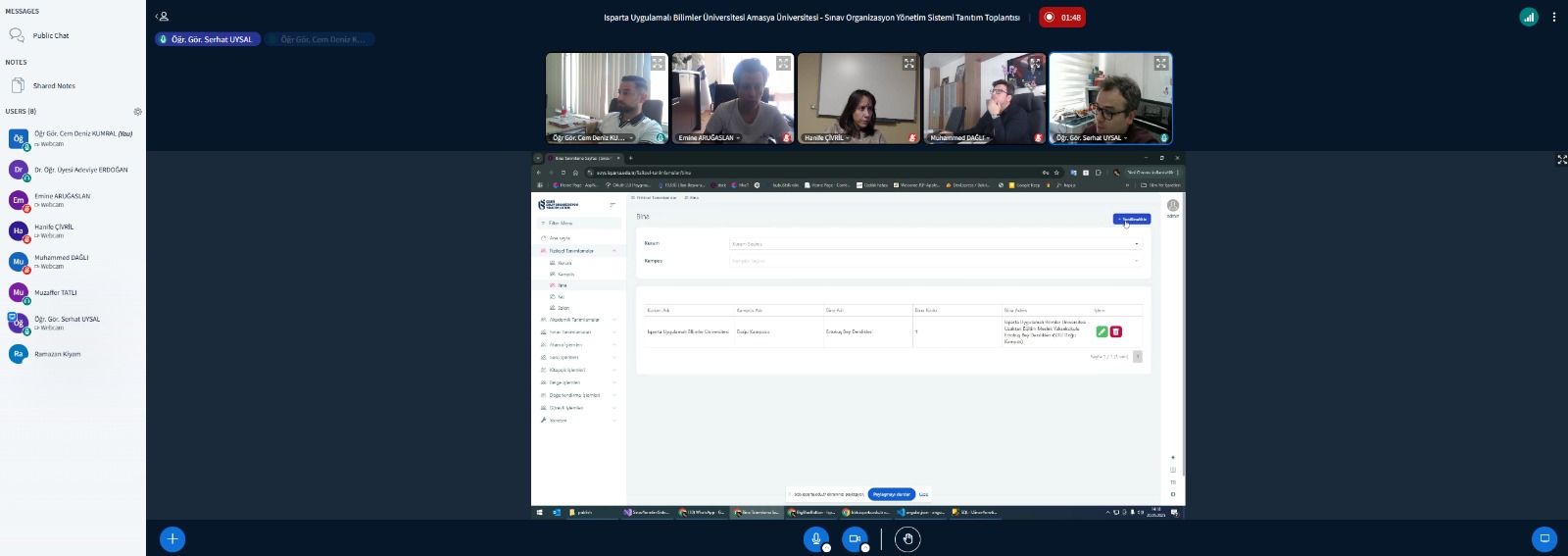Fullscreen Emine ARUĞASLAN's webcam

(x=783, y=64)
